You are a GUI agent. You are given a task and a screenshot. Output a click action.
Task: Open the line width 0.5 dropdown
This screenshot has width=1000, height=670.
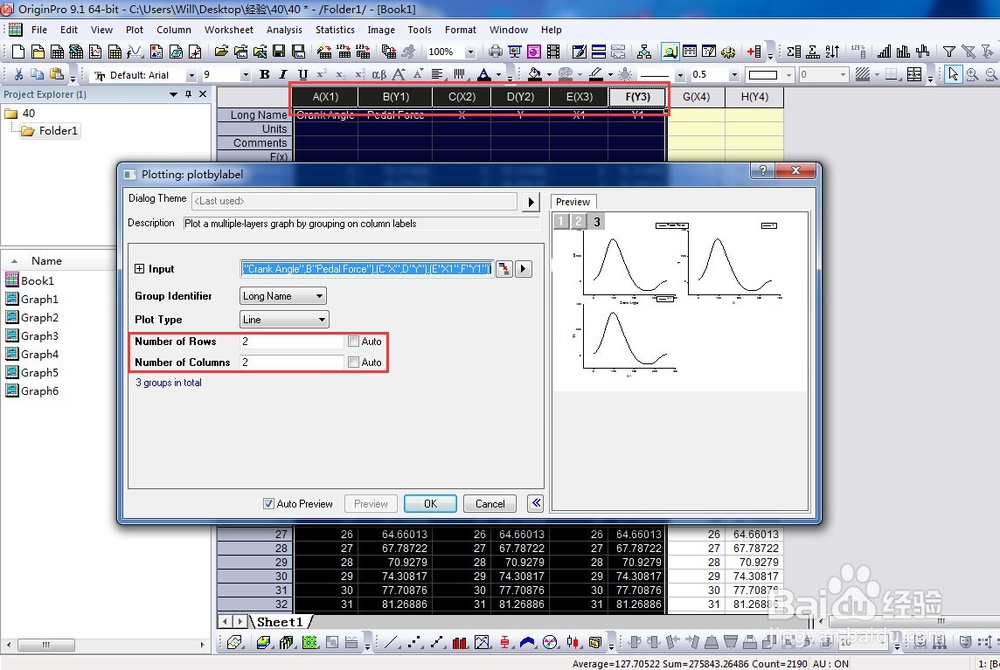733,75
